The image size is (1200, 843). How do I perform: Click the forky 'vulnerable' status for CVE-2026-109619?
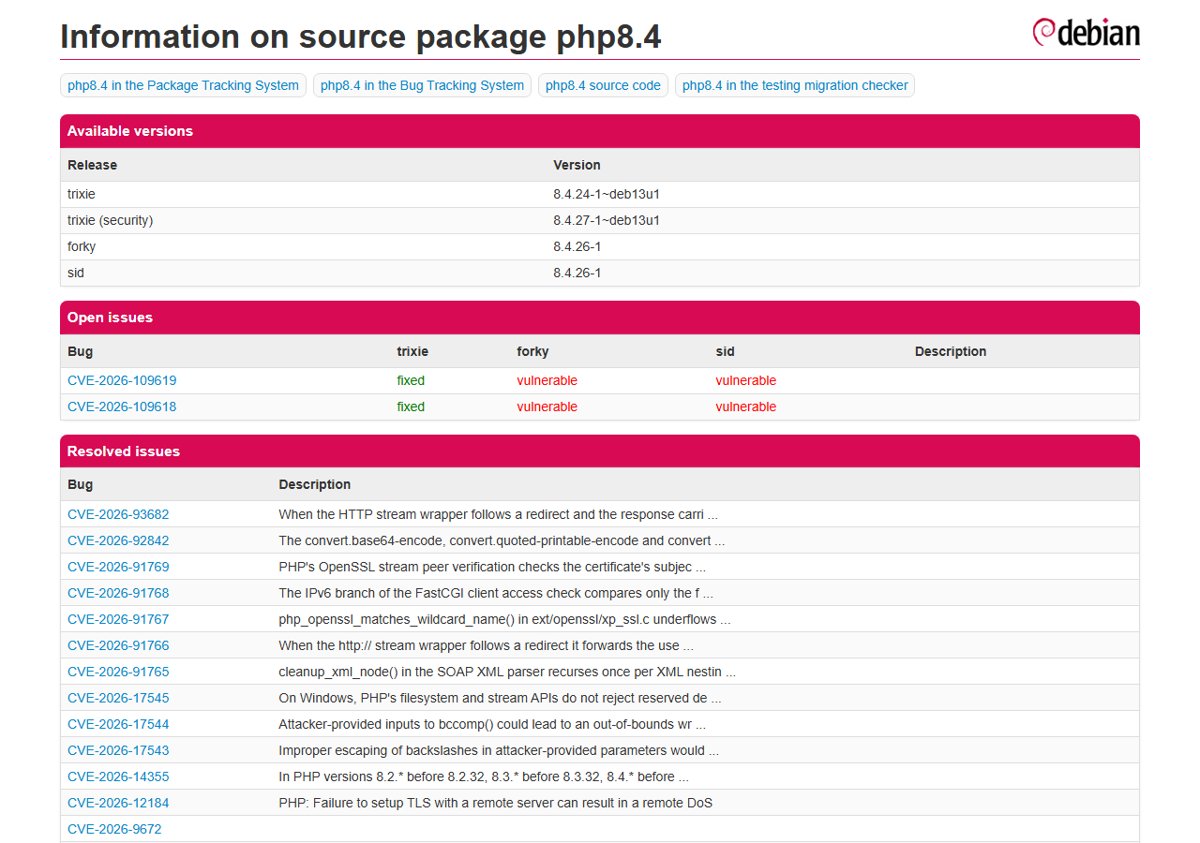(547, 381)
